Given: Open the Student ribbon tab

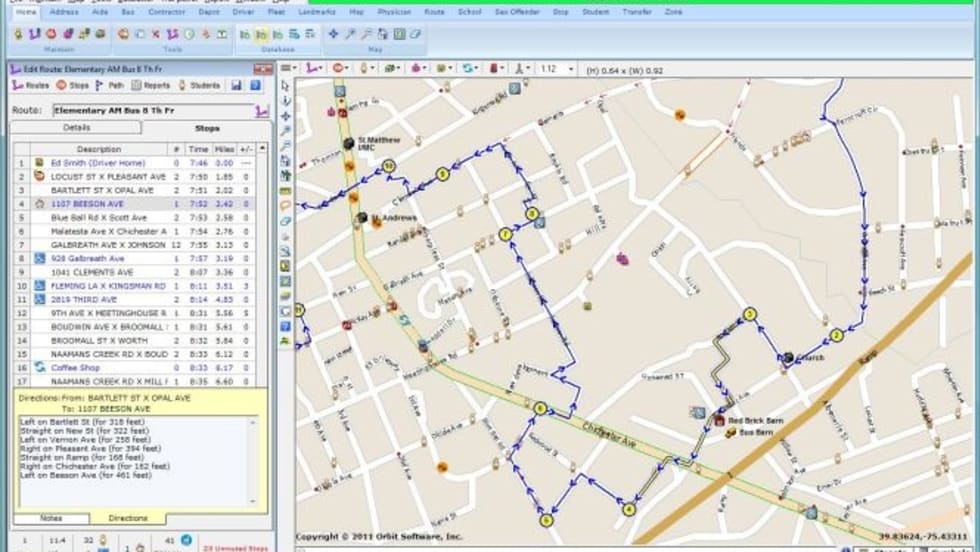Looking at the screenshot, I should point(595,12).
